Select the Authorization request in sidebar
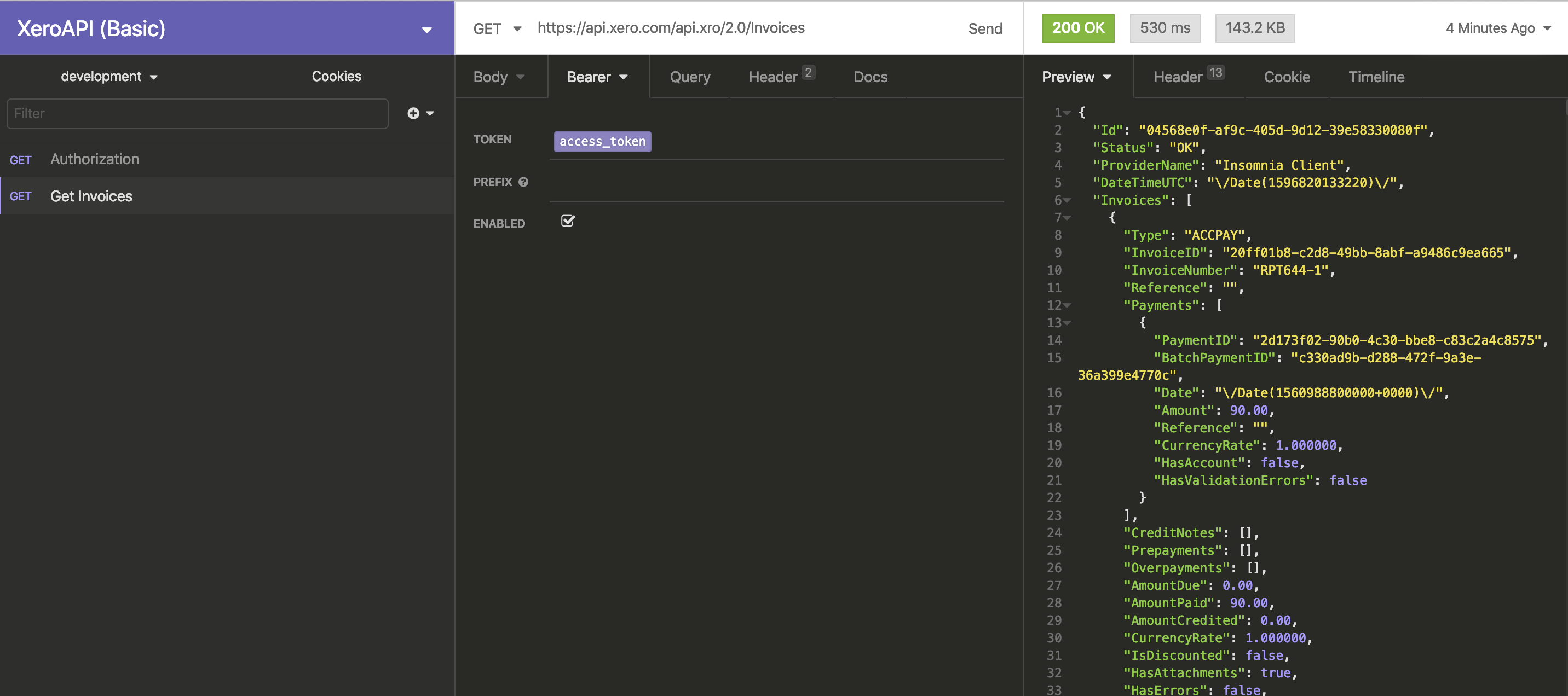 pyautogui.click(x=94, y=159)
